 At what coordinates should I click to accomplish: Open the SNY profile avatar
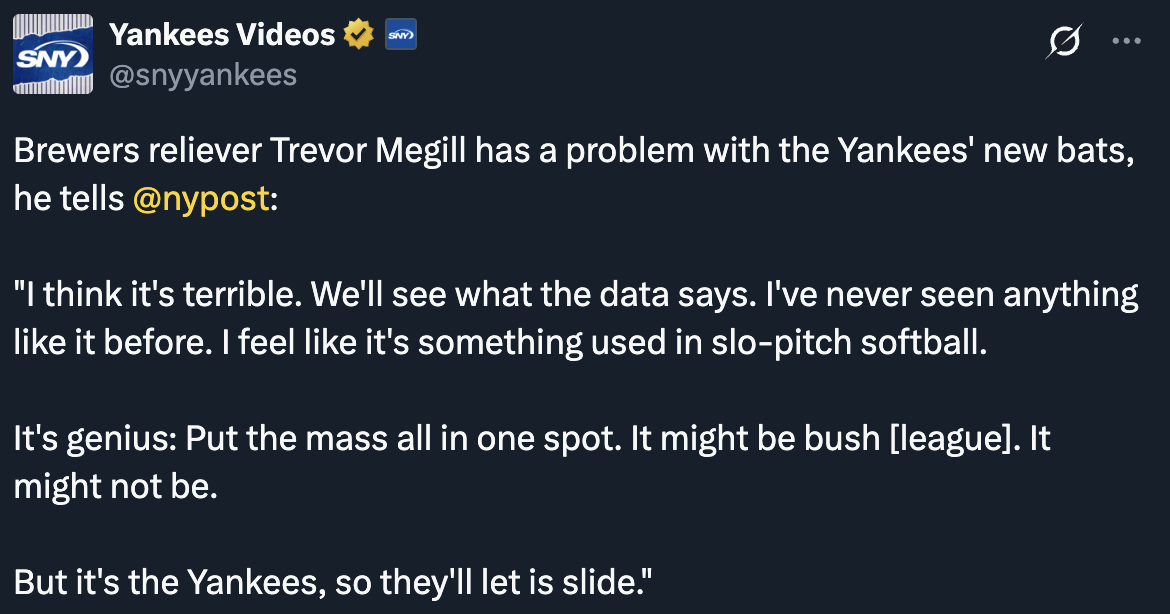pos(53,54)
